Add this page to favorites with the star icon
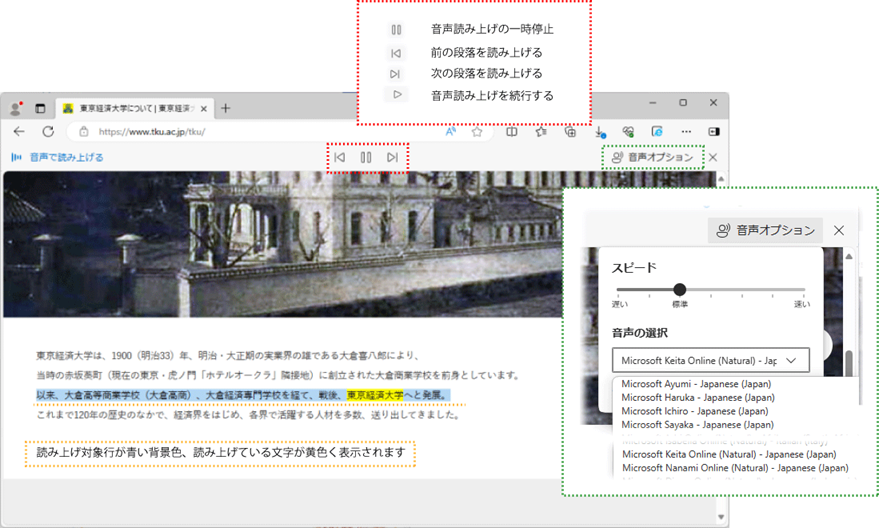 [x=477, y=132]
